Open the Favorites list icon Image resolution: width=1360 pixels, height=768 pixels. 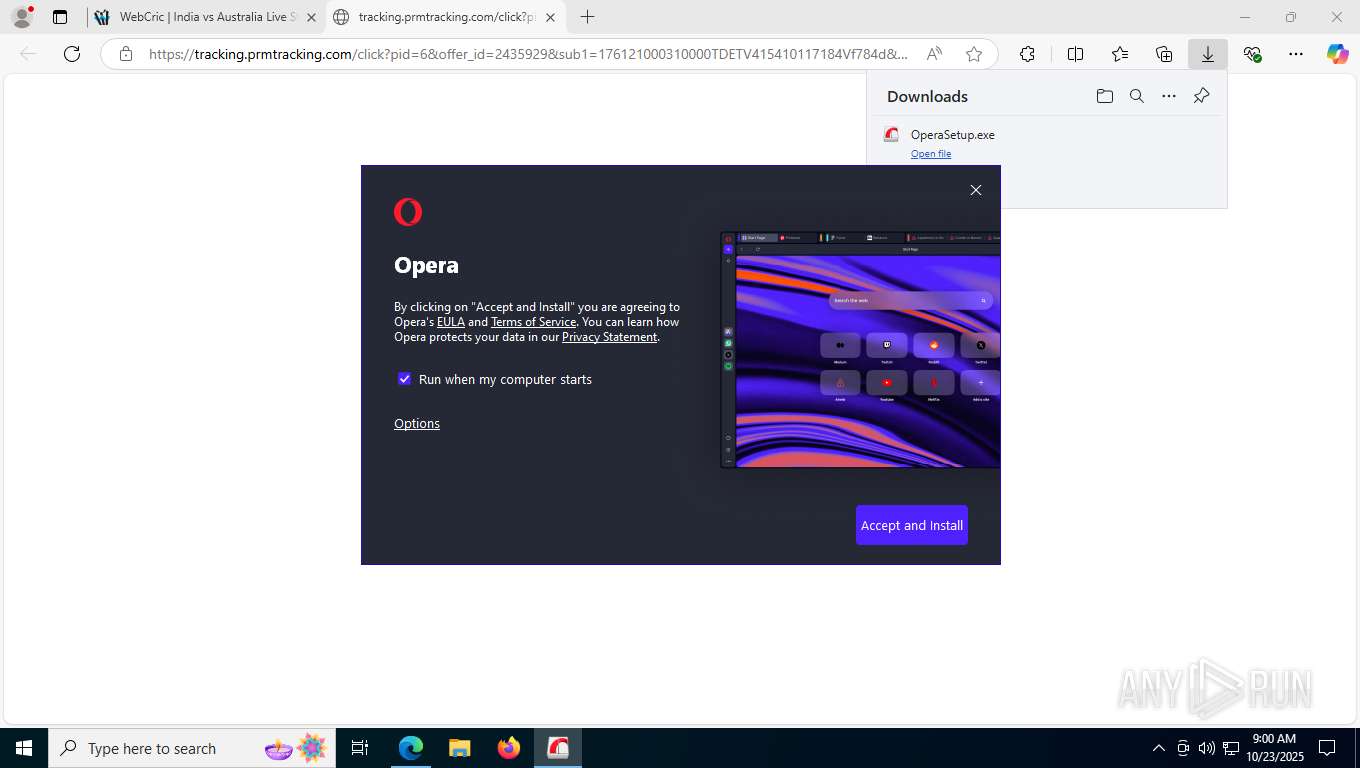point(1120,54)
